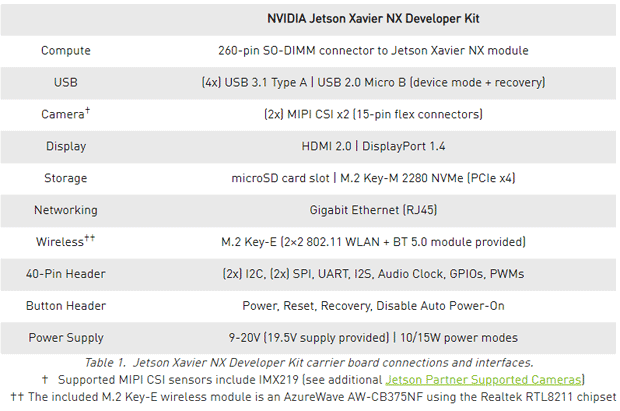Select the Compute row label
The width and height of the screenshot is (620, 411).
pos(66,51)
